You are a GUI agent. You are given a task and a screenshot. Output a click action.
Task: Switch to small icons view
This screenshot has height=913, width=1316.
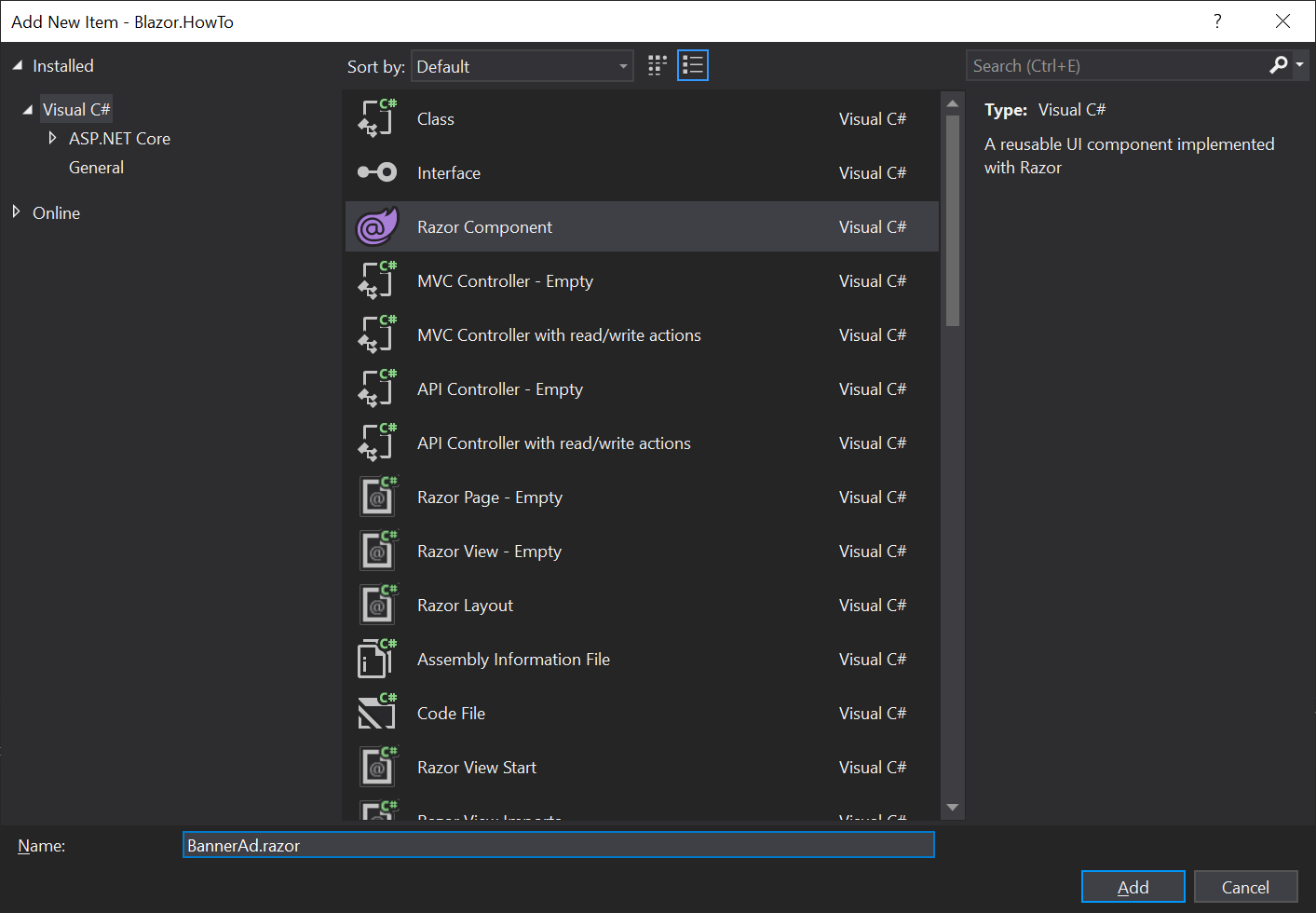(x=657, y=65)
